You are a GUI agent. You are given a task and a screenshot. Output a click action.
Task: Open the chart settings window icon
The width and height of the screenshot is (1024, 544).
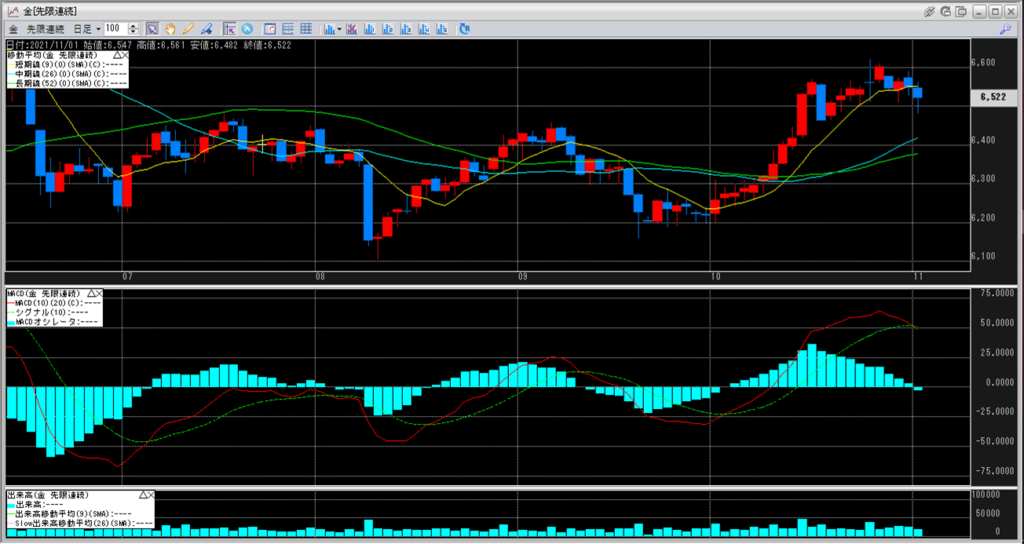point(269,29)
